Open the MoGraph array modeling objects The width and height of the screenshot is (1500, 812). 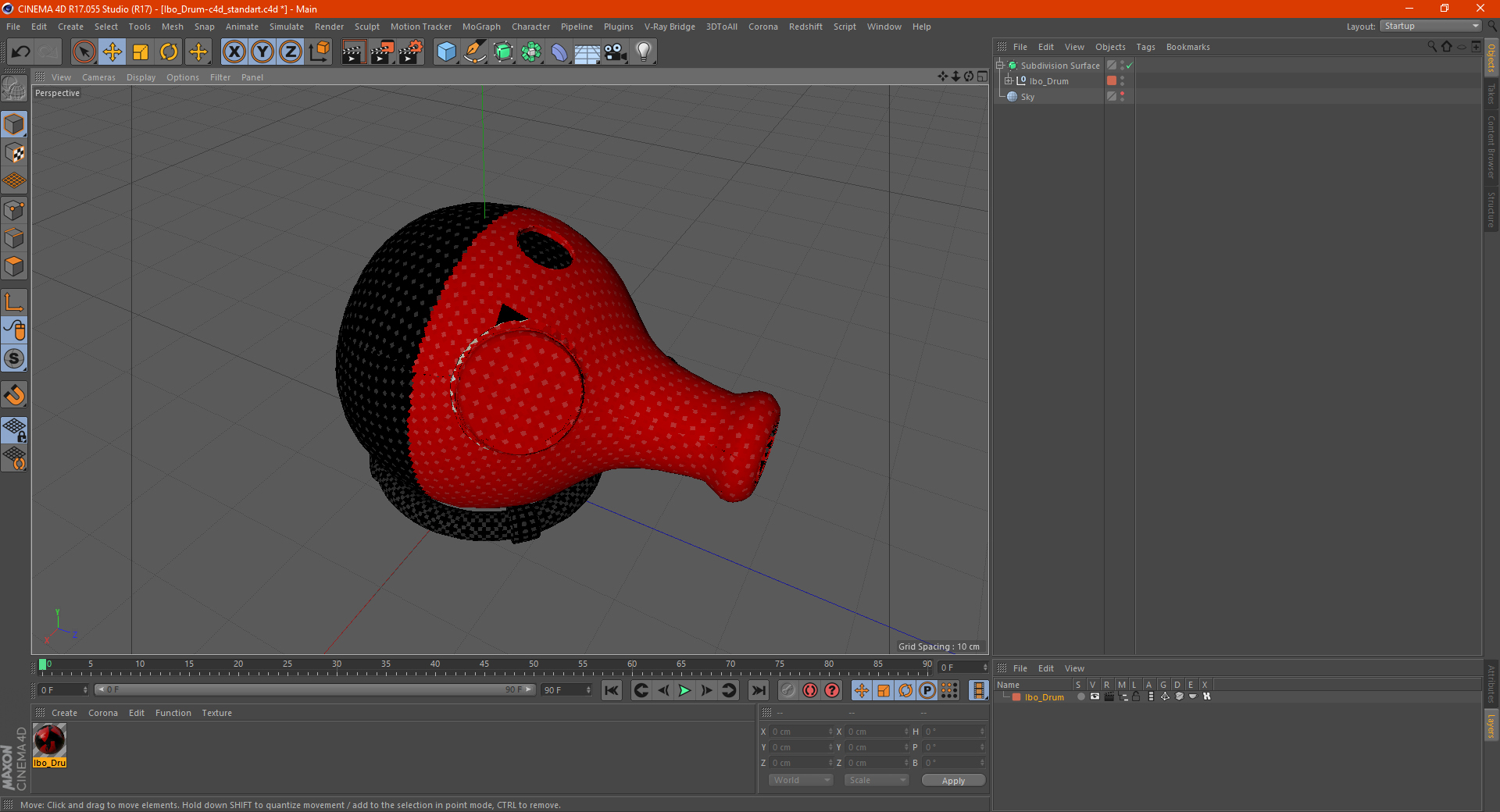point(531,52)
